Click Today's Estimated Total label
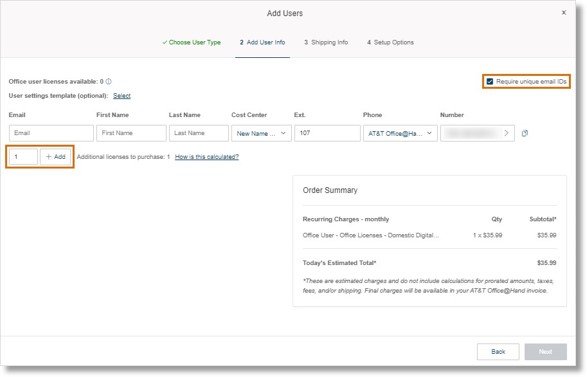Viewport: 587px width, 377px height. 339,263
